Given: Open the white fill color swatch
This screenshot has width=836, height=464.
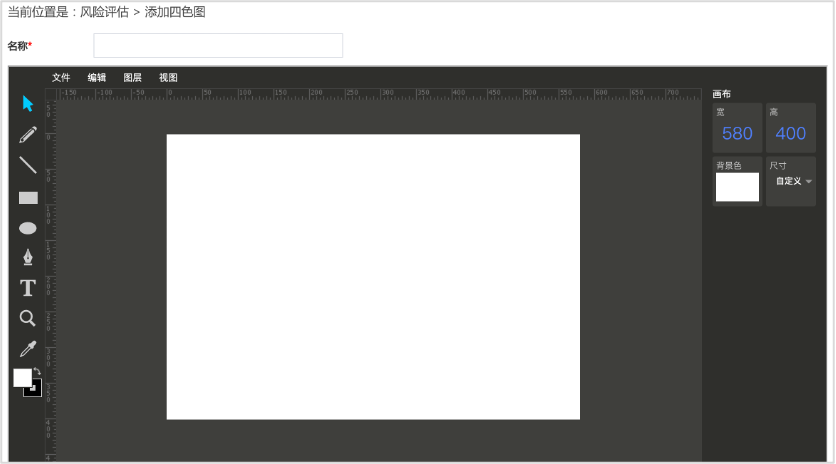Looking at the screenshot, I should coord(22,378).
